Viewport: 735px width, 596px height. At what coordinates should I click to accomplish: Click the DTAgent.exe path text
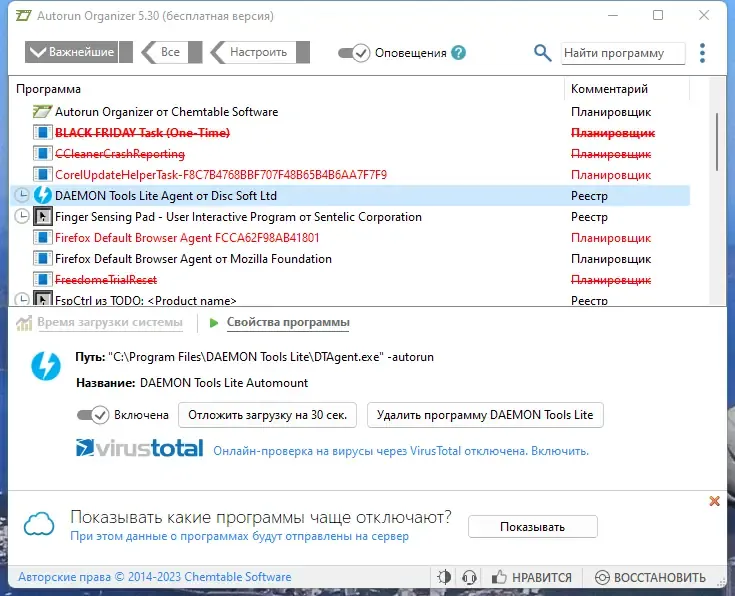(271, 357)
